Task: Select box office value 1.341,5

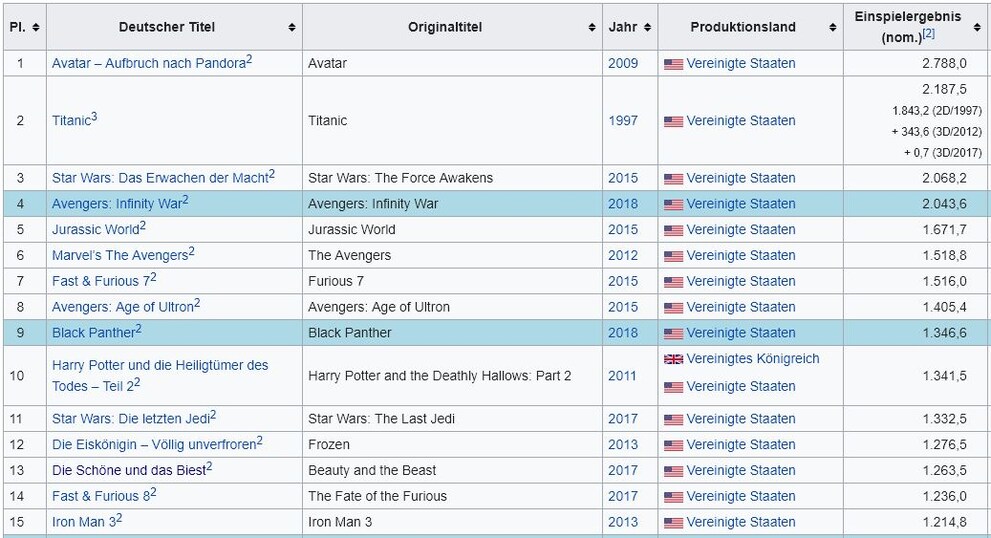Action: pos(944,376)
